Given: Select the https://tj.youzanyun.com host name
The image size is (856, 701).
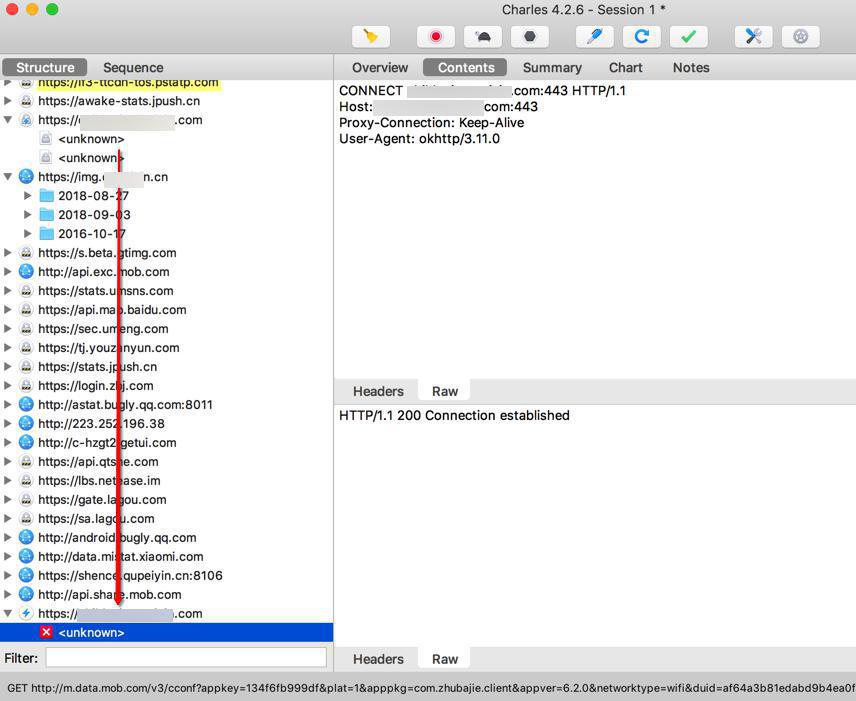Looking at the screenshot, I should [109, 348].
